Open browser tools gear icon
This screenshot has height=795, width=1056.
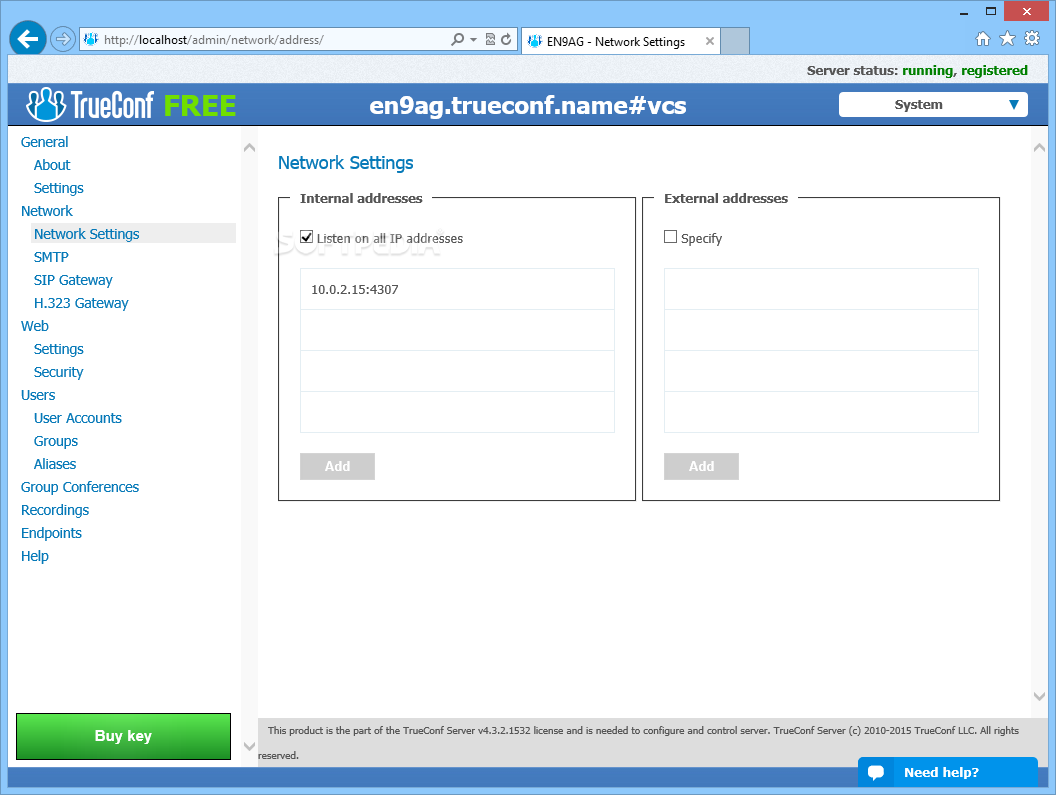coord(1032,38)
